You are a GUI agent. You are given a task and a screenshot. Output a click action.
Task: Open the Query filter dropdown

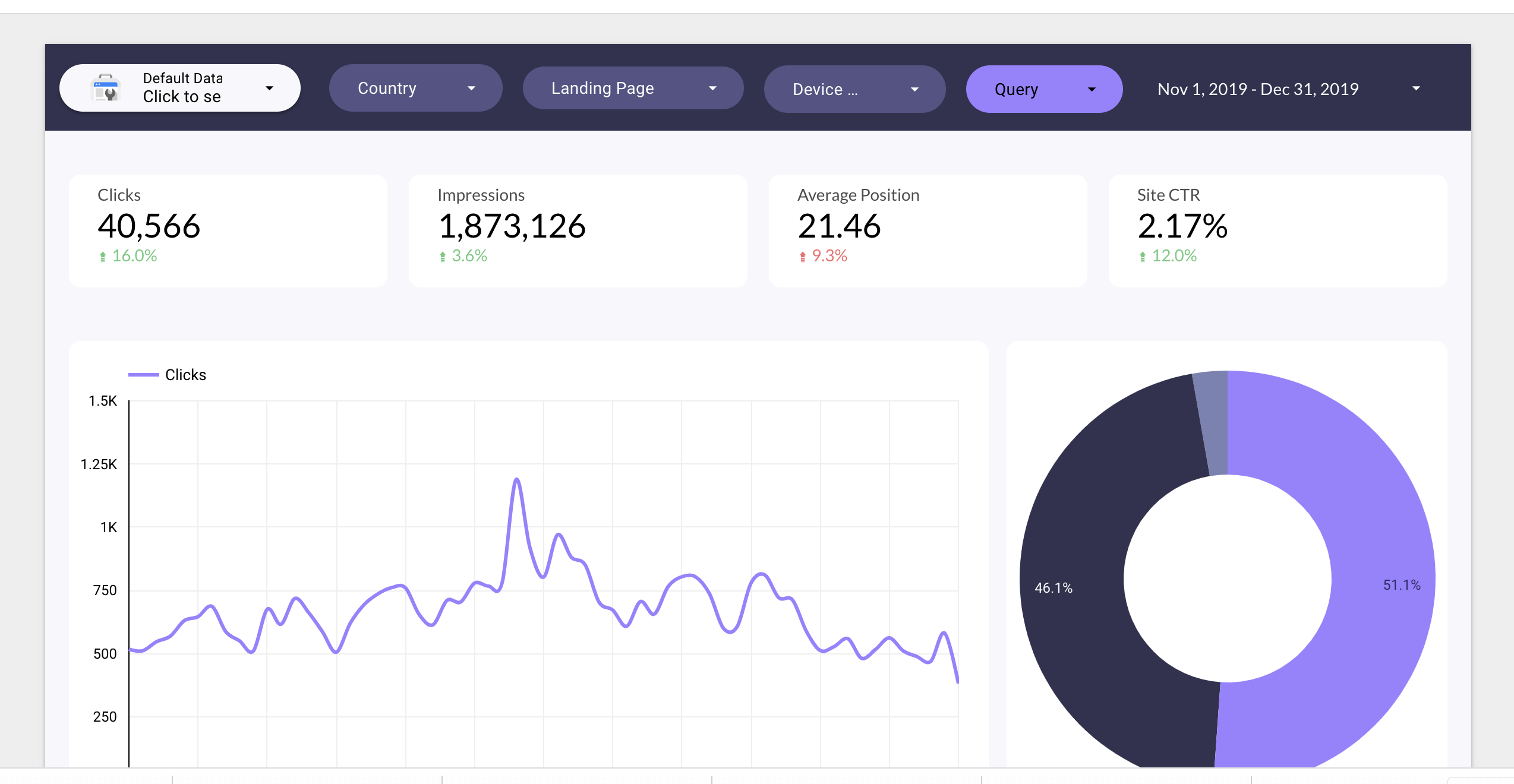1044,89
